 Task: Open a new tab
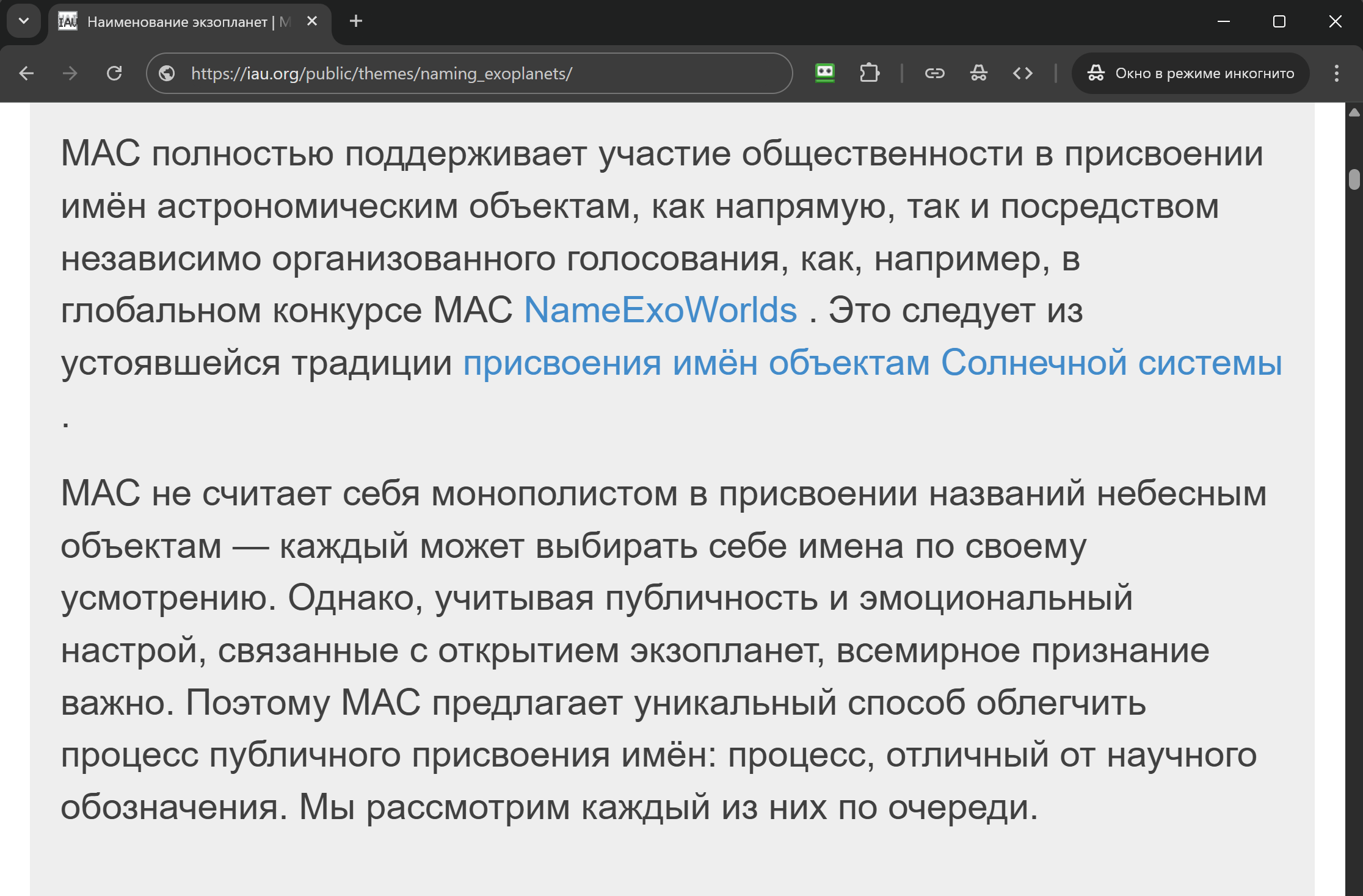(x=356, y=21)
